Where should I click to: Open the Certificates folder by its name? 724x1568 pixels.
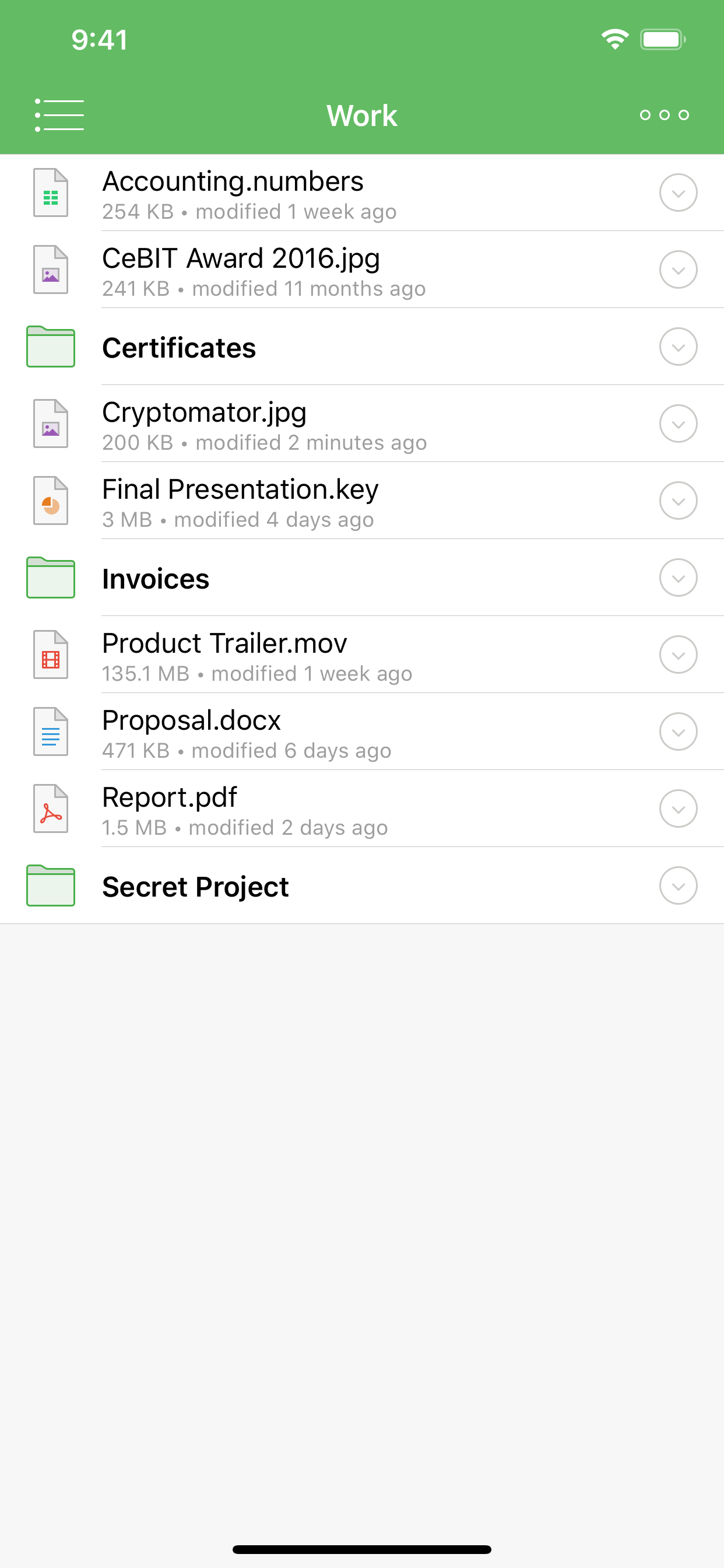point(179,347)
